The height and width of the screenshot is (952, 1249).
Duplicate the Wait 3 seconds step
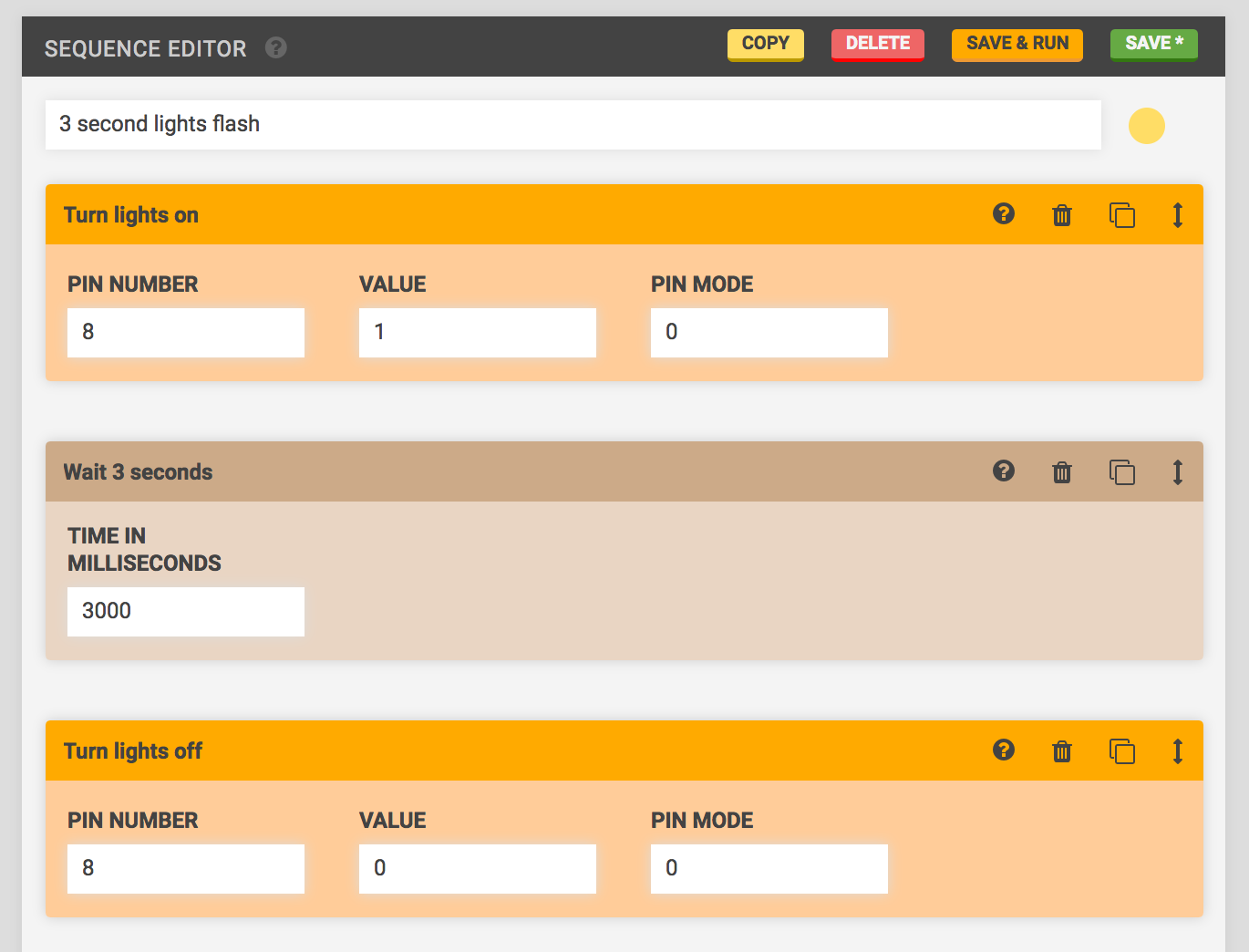1122,472
